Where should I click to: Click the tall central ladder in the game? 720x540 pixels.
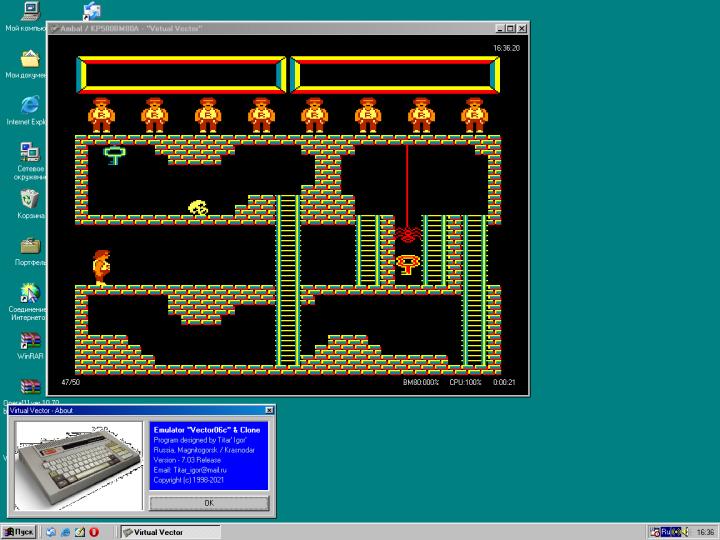point(288,281)
